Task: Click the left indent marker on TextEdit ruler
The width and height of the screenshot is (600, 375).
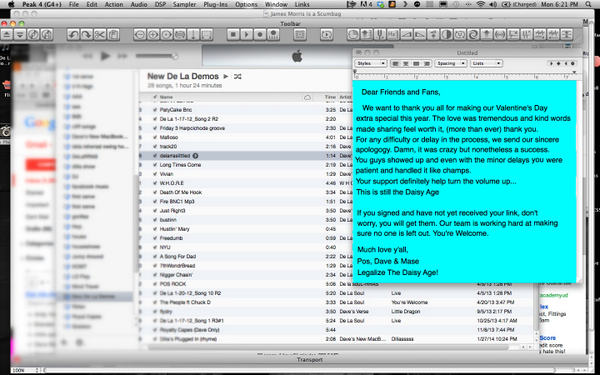Action: pyautogui.click(x=355, y=72)
